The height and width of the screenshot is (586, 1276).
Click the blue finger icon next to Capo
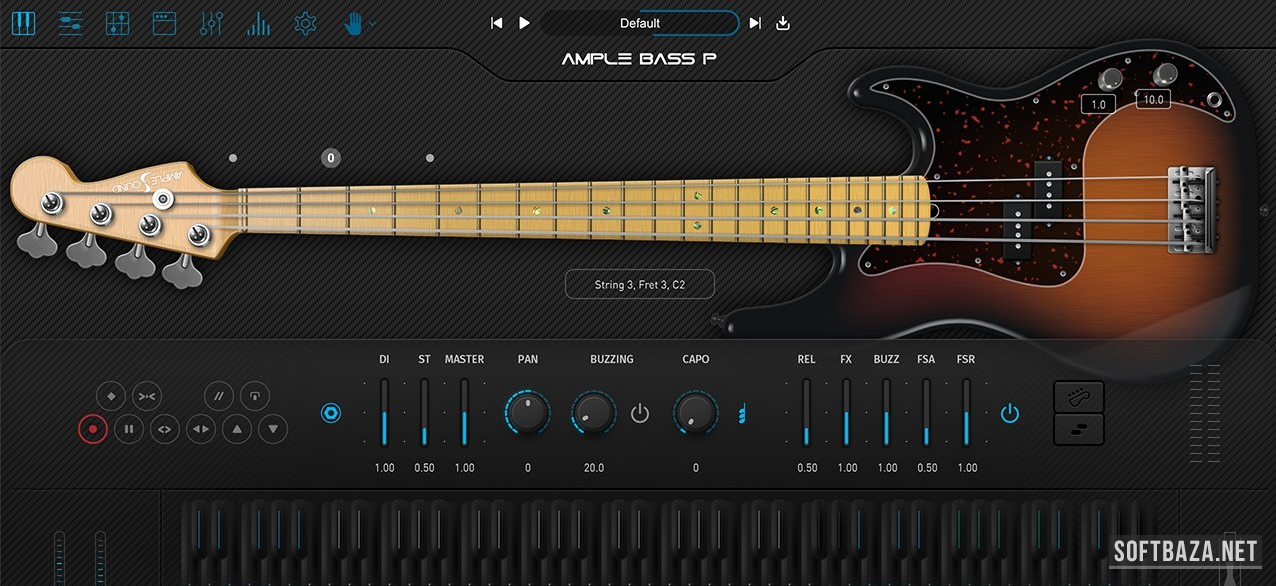pyautogui.click(x=741, y=413)
